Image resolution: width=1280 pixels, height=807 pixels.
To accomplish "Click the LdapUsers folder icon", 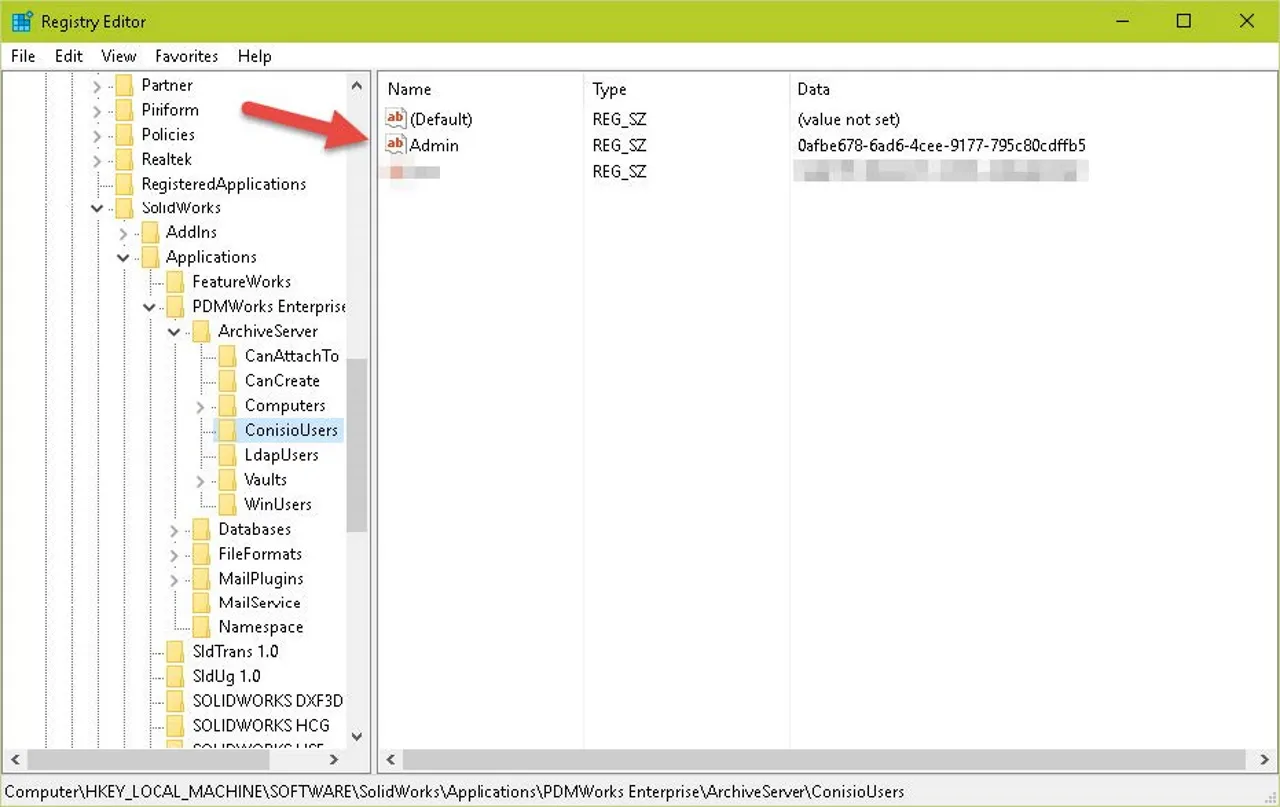I will tap(228, 455).
